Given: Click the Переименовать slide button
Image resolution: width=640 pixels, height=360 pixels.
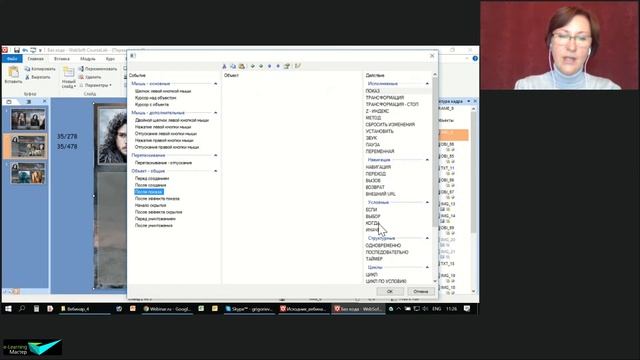Looking at the screenshot, I should tap(98, 69).
